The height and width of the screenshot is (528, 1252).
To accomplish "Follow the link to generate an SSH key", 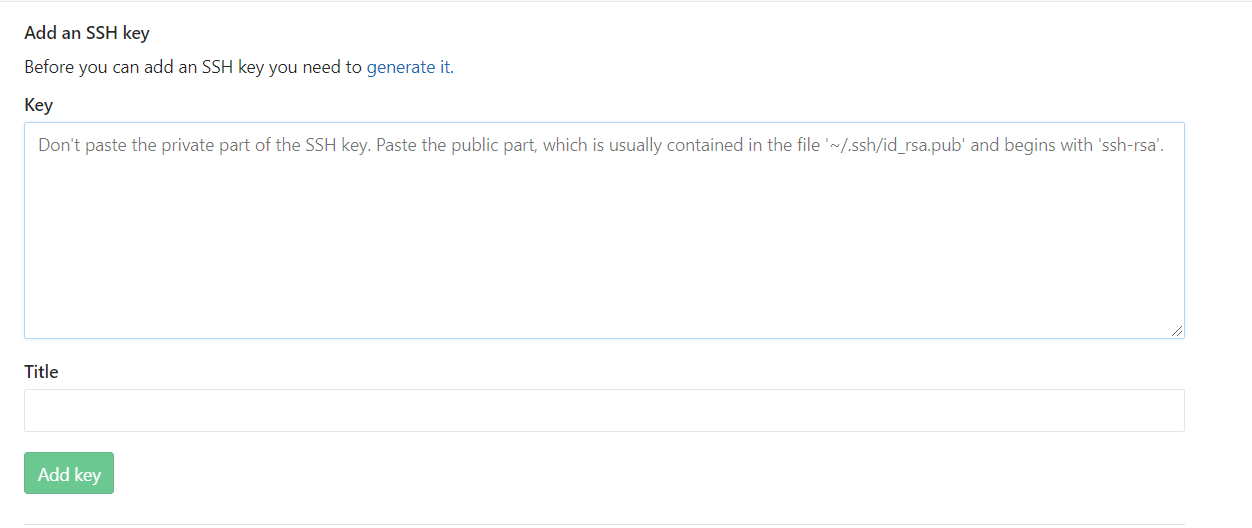I will pyautogui.click(x=408, y=68).
